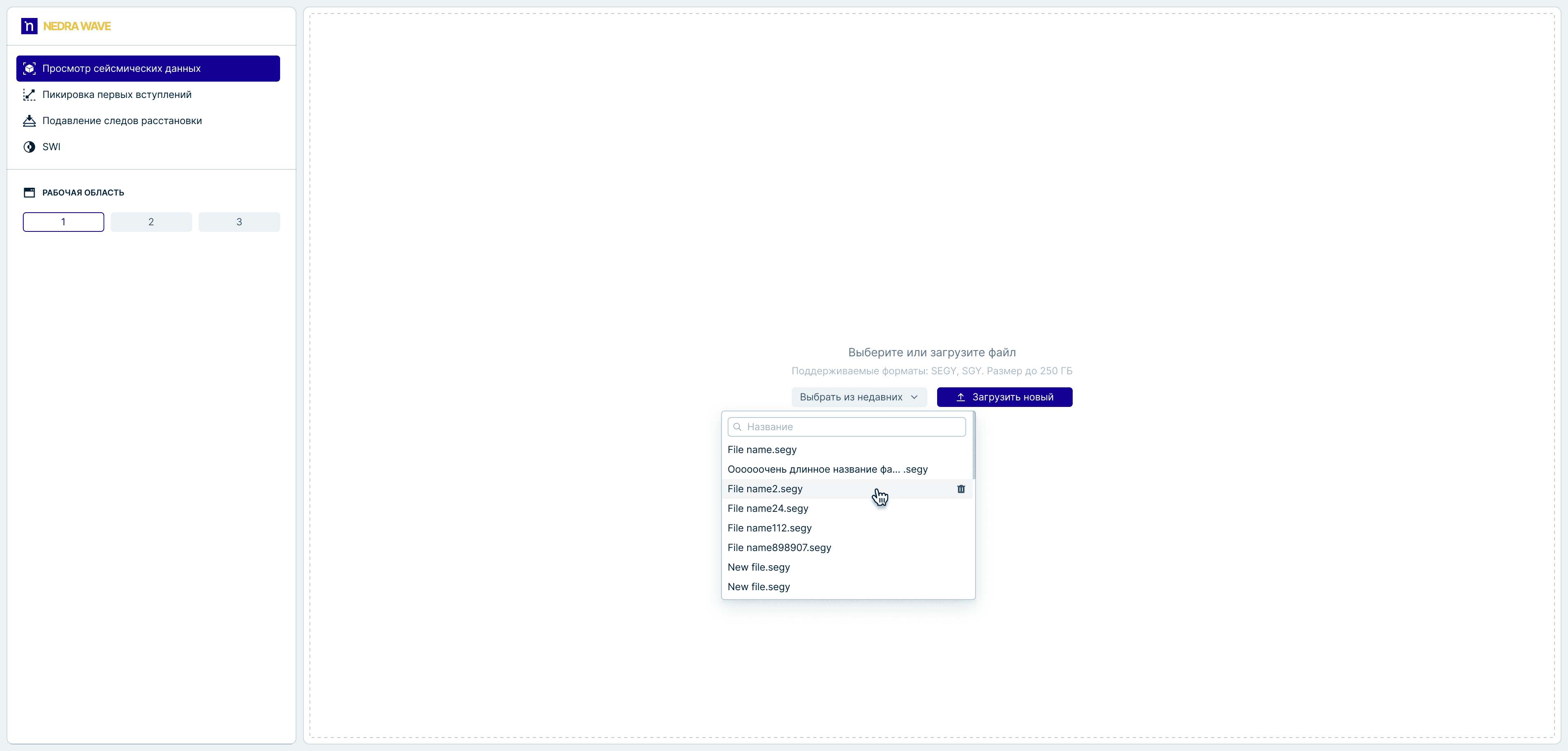Image resolution: width=1568 pixels, height=751 pixels.
Task: Collapse the 'Выбрать из недавних' dropdown
Action: coord(858,397)
